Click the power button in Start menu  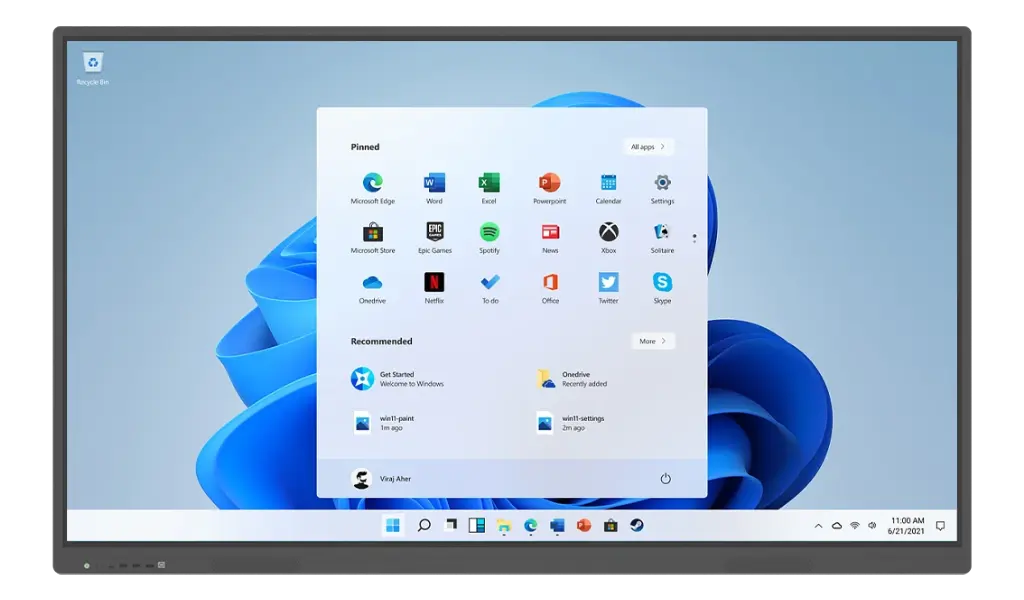pos(665,479)
